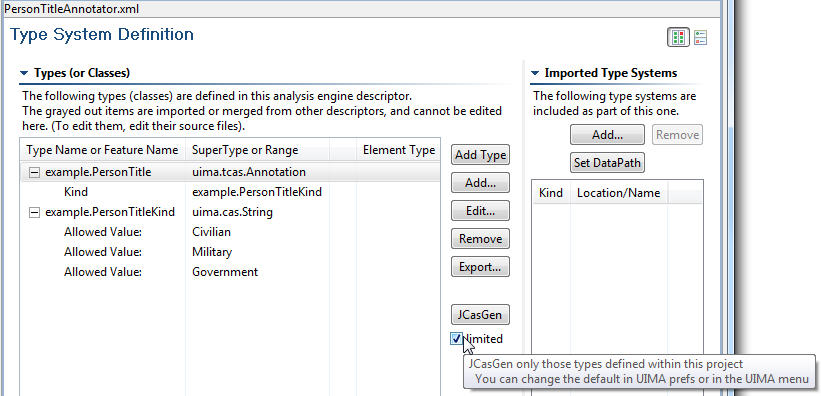The width and height of the screenshot is (821, 396).
Task: Select the grid layout view icon
Action: click(x=678, y=38)
